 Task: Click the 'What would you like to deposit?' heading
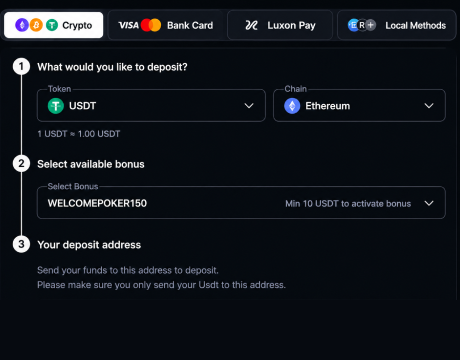(x=112, y=67)
